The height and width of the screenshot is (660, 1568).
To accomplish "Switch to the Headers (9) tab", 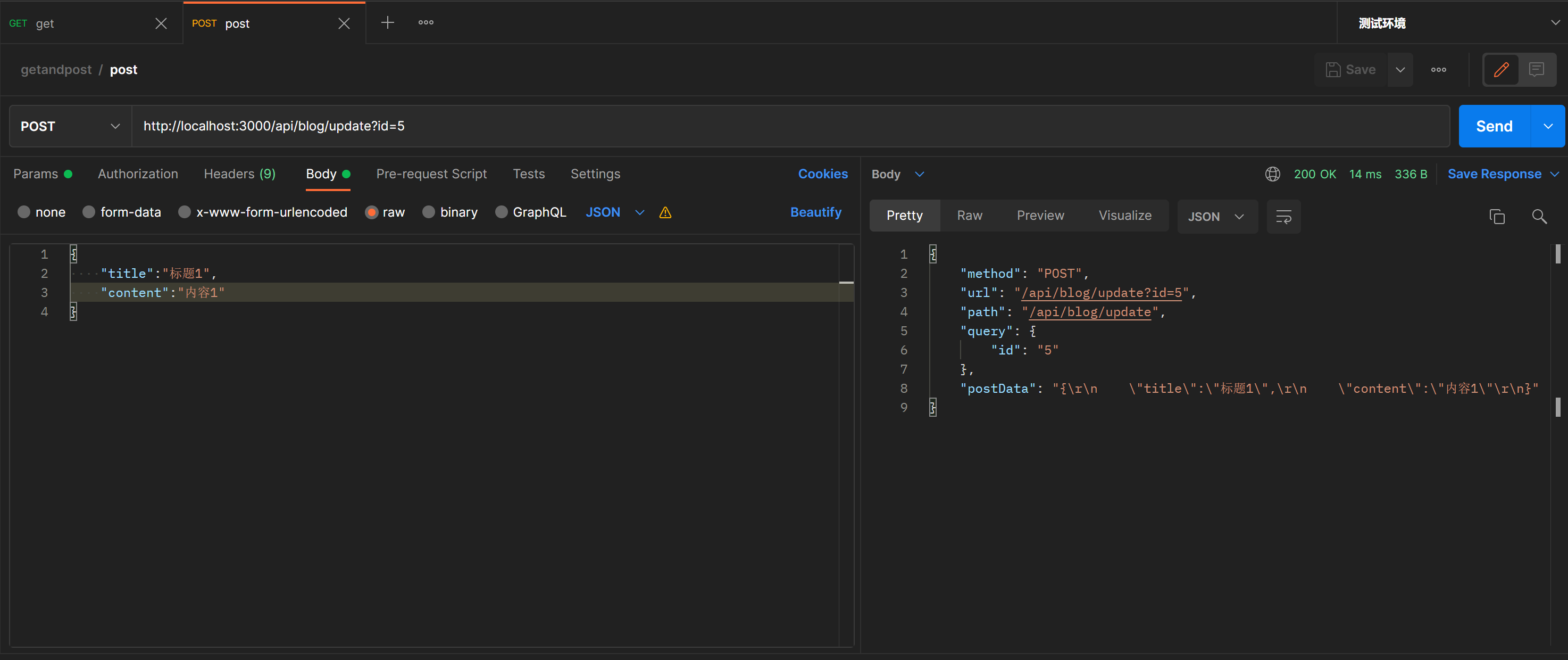I will pos(239,174).
